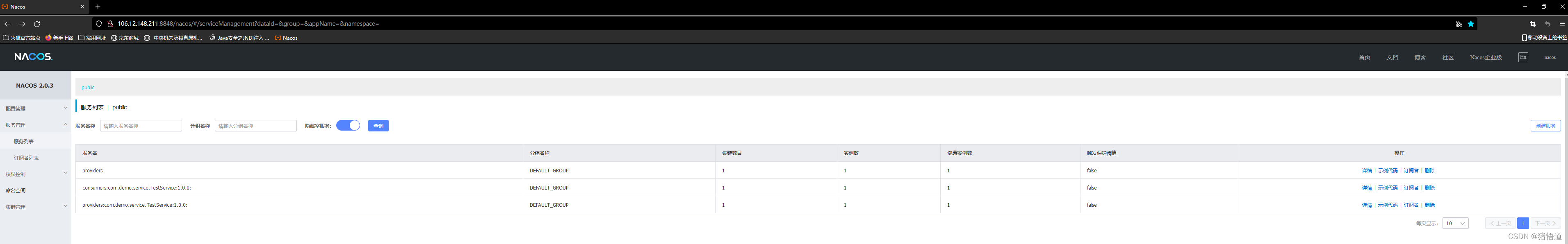Open 文档 in top navigation
This screenshot has width=1568, height=244.
[1392, 57]
